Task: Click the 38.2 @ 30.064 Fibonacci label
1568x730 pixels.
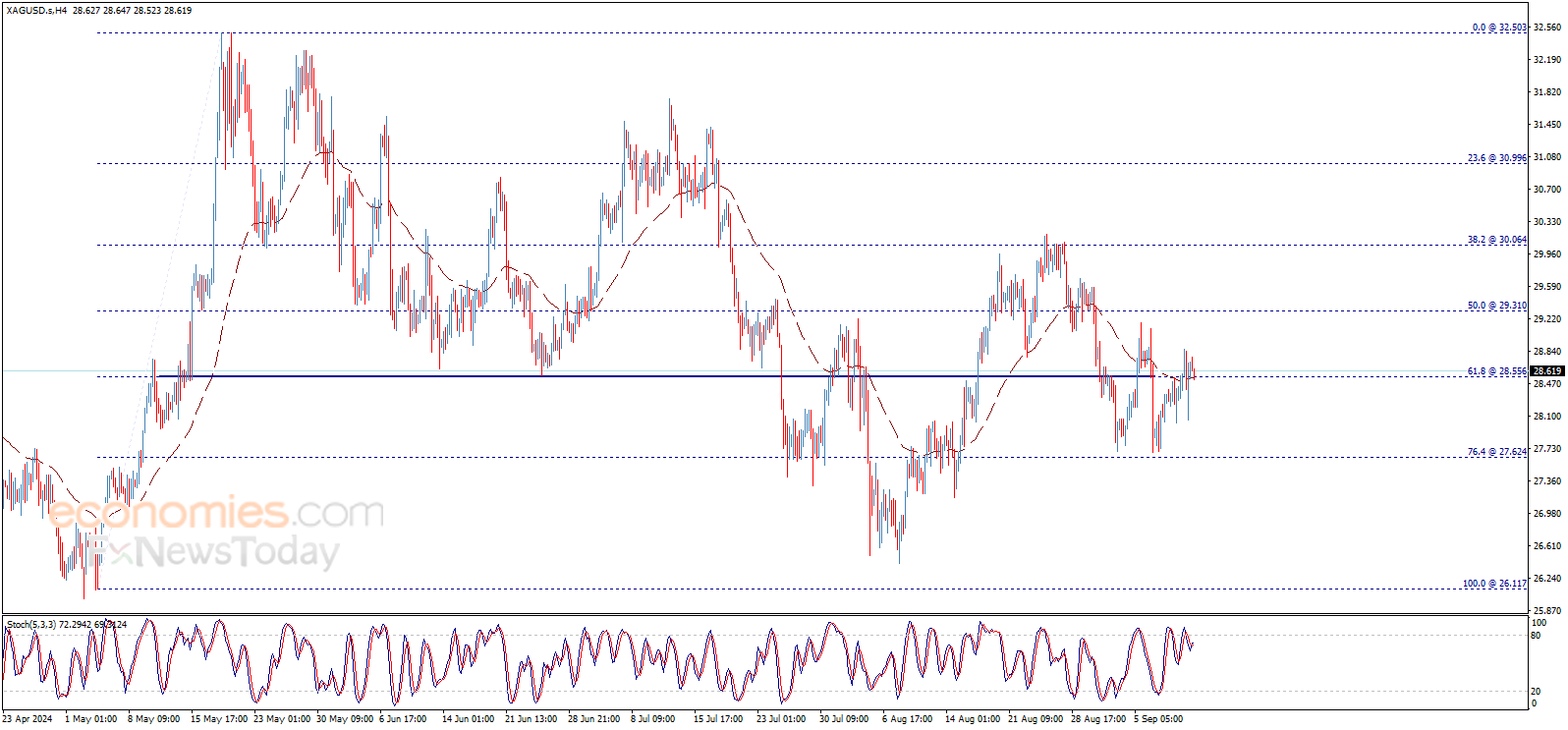Action: coord(1497,240)
